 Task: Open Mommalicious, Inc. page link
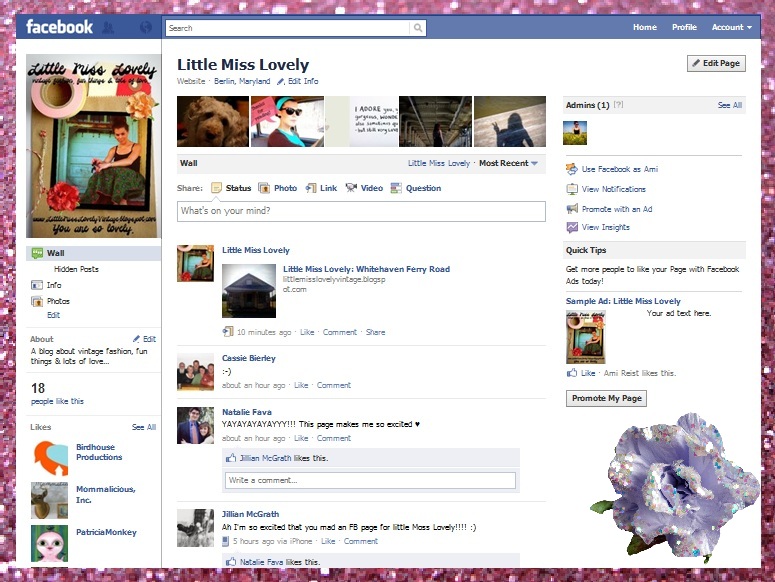pos(105,494)
